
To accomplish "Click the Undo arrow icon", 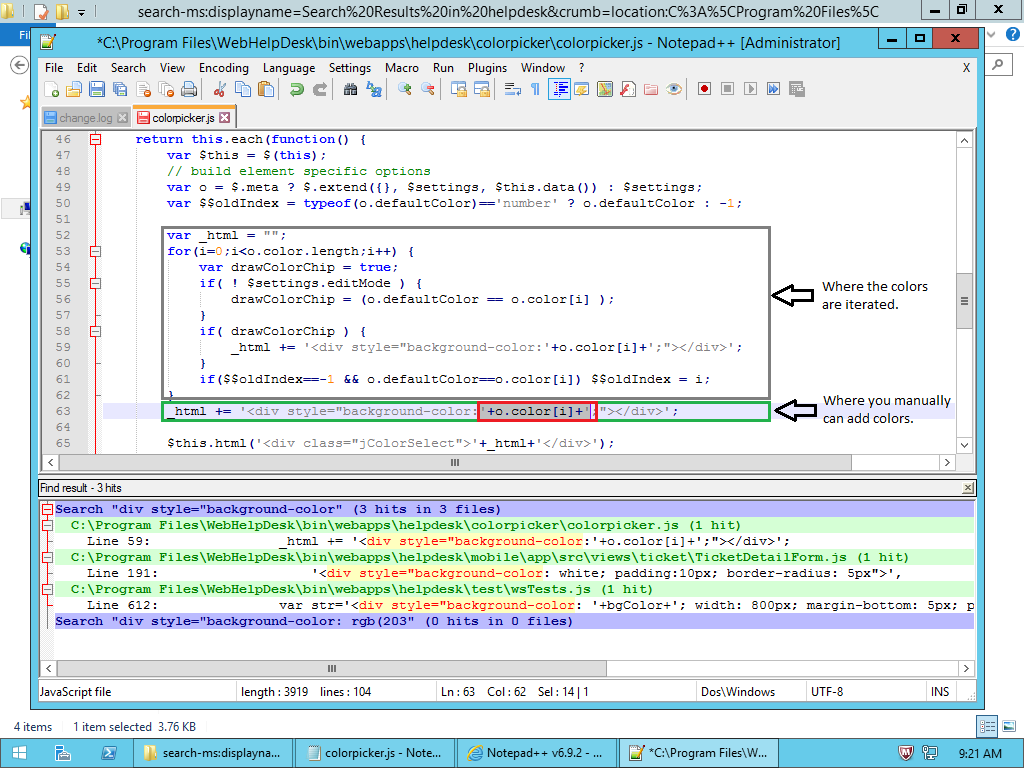I will (x=296, y=89).
